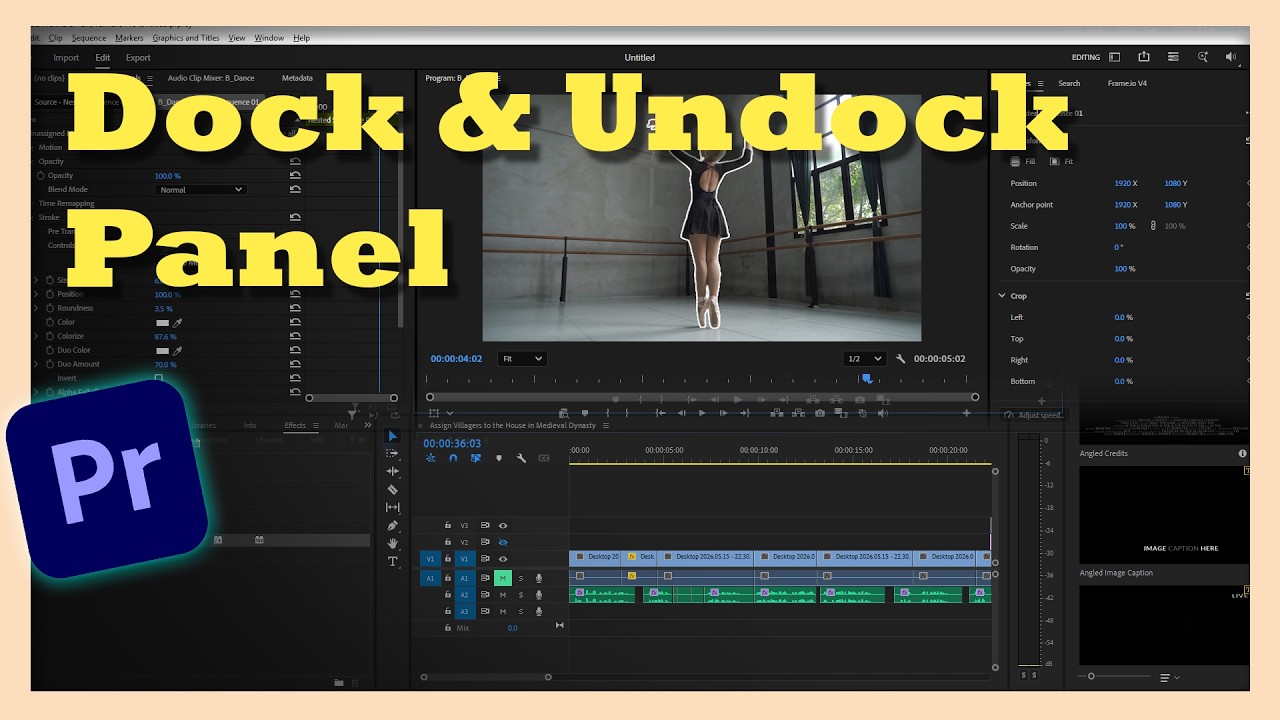This screenshot has height=720, width=1280.
Task: Select the Selection tool arrow
Action: point(393,436)
